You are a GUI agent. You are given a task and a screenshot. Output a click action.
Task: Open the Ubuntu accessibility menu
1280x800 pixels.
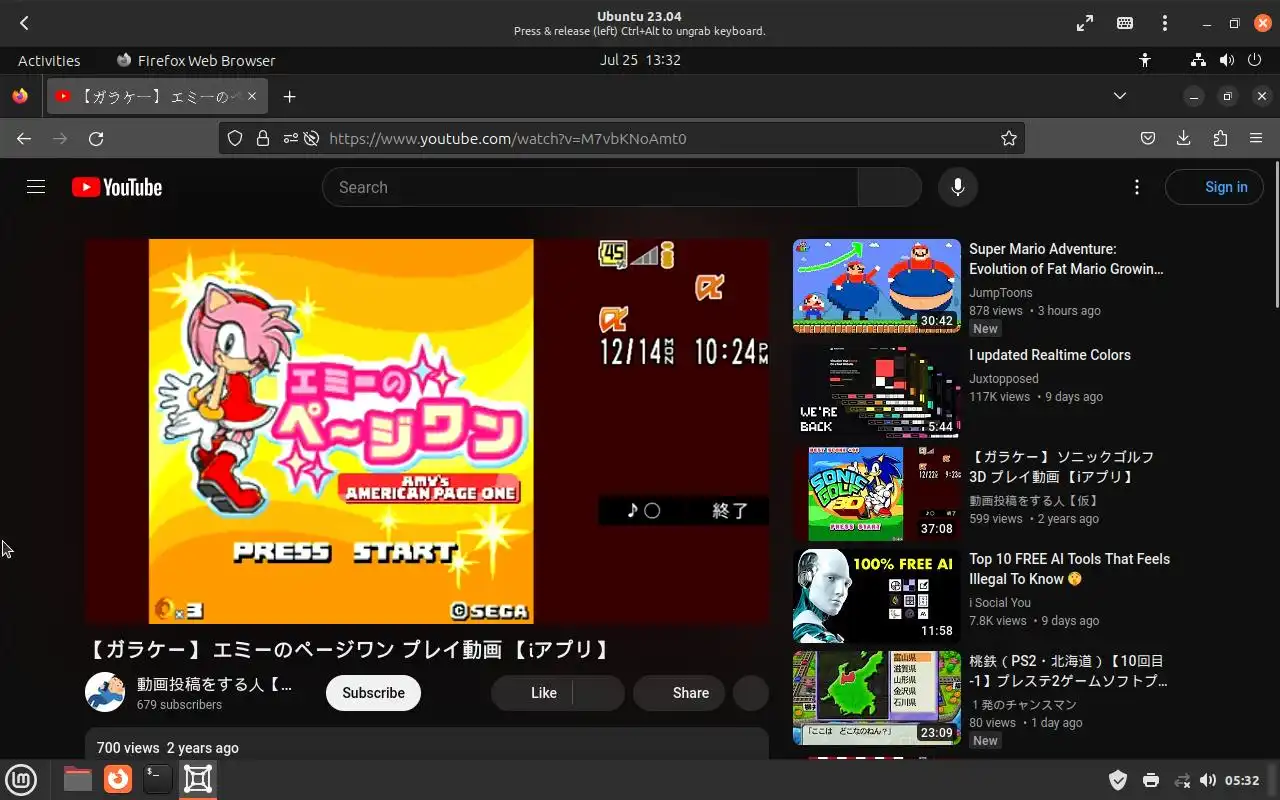coord(1145,60)
